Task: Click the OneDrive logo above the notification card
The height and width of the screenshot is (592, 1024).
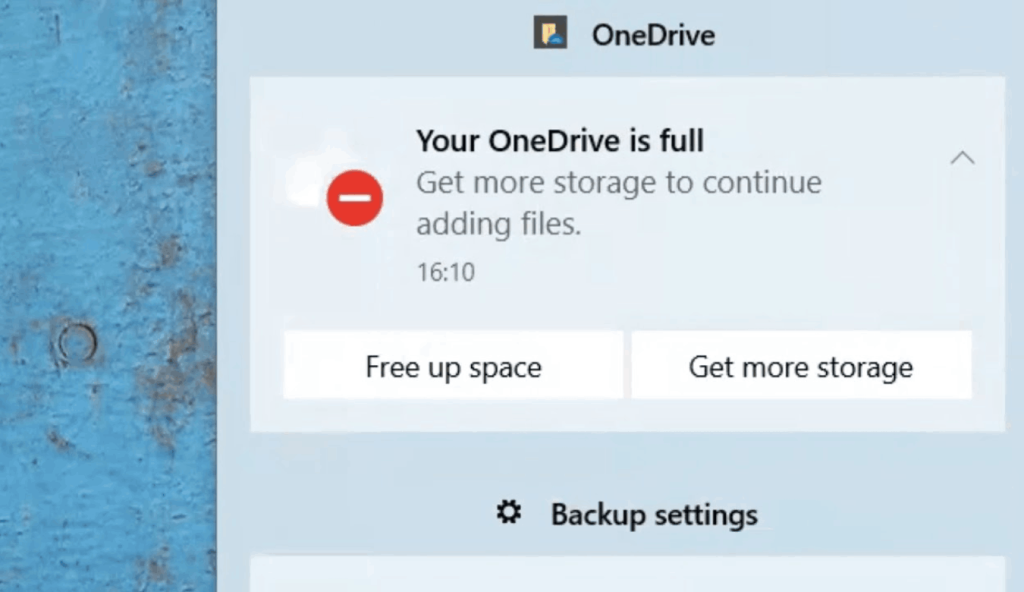Action: [x=549, y=34]
